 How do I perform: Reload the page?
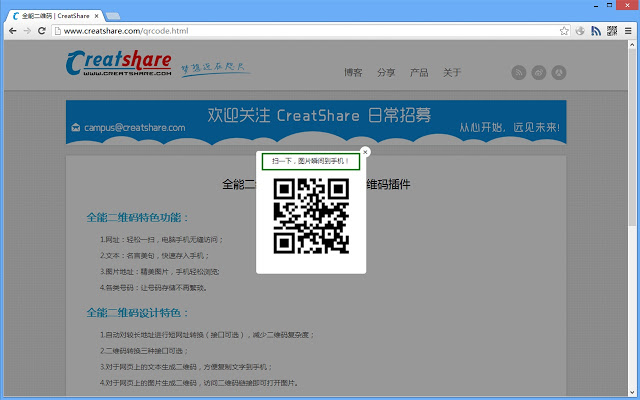(x=42, y=31)
